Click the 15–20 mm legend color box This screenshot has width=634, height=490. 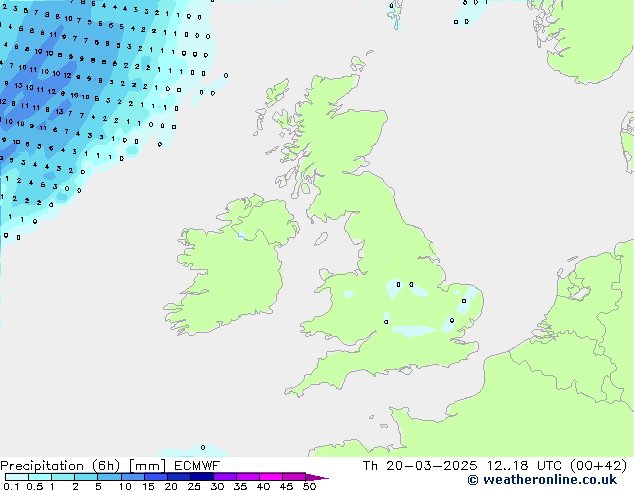(156, 477)
